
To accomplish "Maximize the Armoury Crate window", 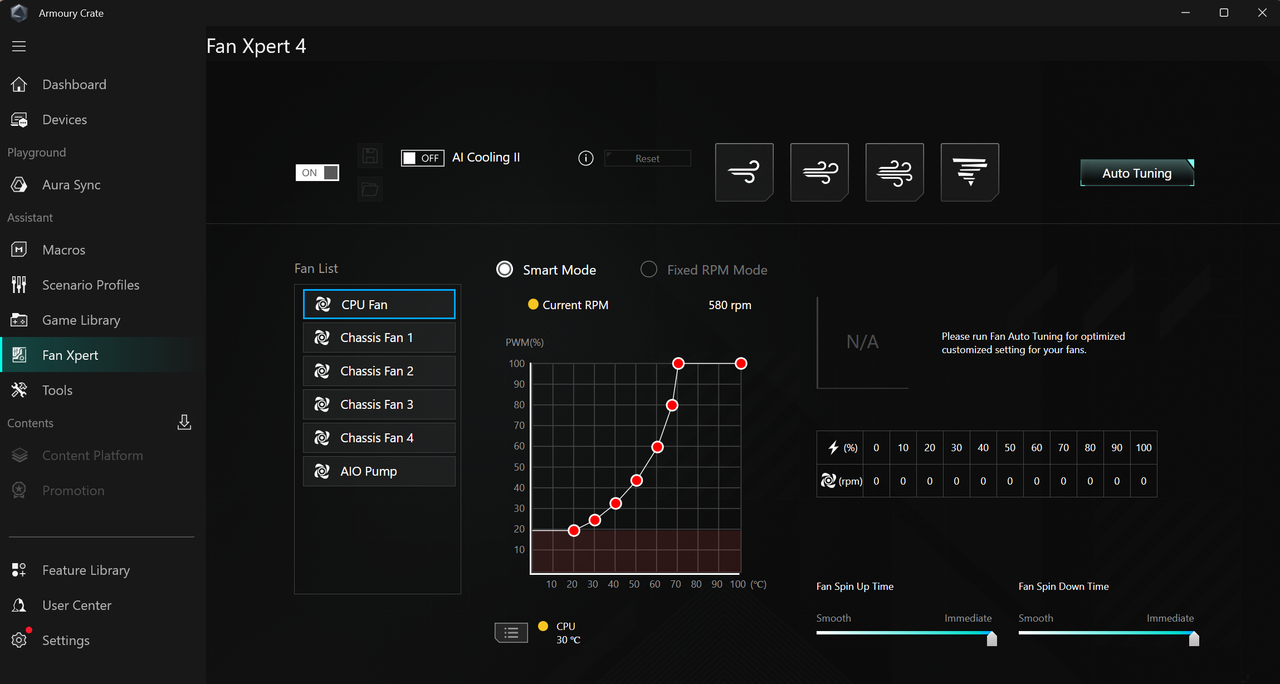I will 1224,13.
